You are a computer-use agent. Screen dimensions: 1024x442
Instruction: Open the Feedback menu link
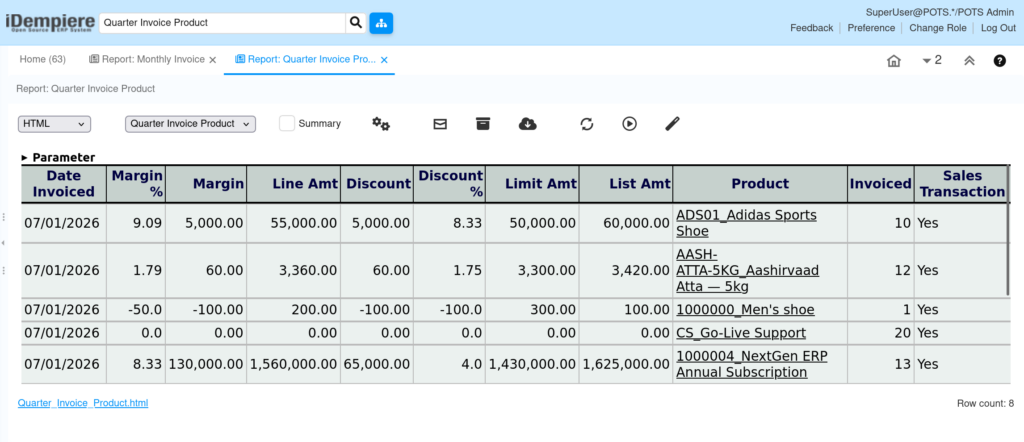pos(811,28)
